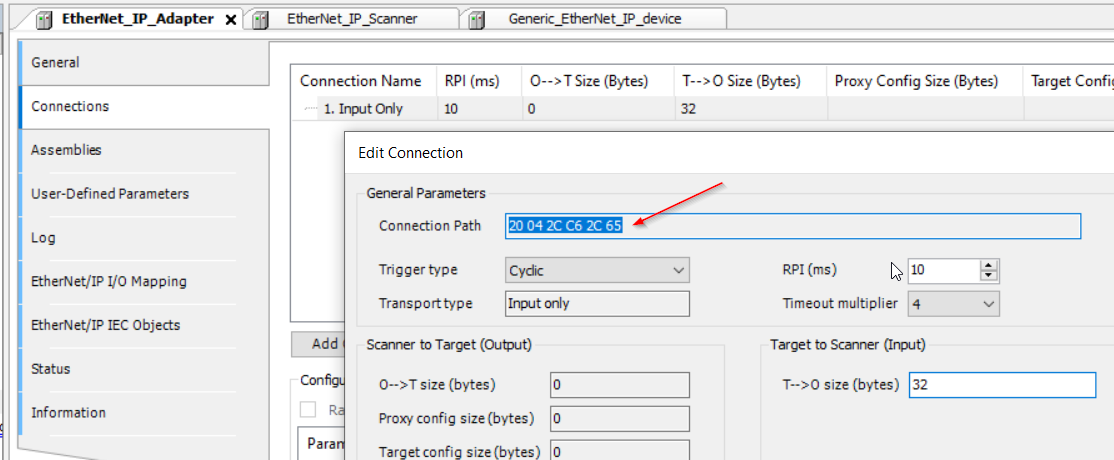
Task: Switch to the EtherNet_IP_Scanner tab
Action: pyautogui.click(x=351, y=19)
